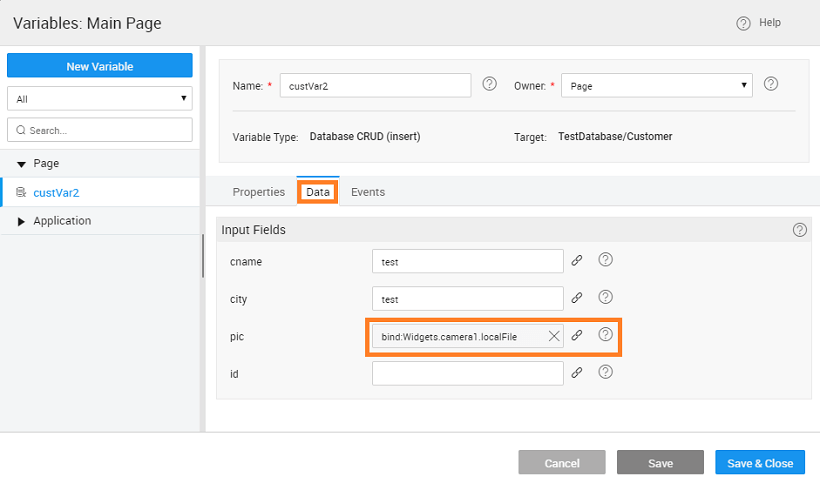Expand the Application tree node
The width and height of the screenshot is (820, 490).
[x=22, y=221]
